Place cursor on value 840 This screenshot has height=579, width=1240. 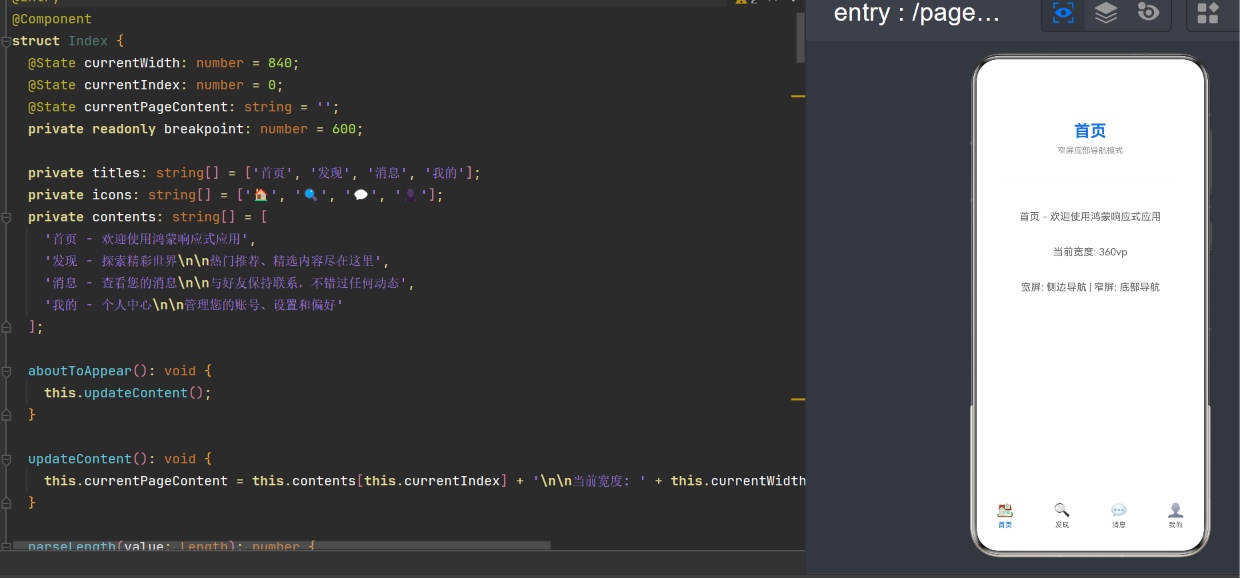point(280,63)
